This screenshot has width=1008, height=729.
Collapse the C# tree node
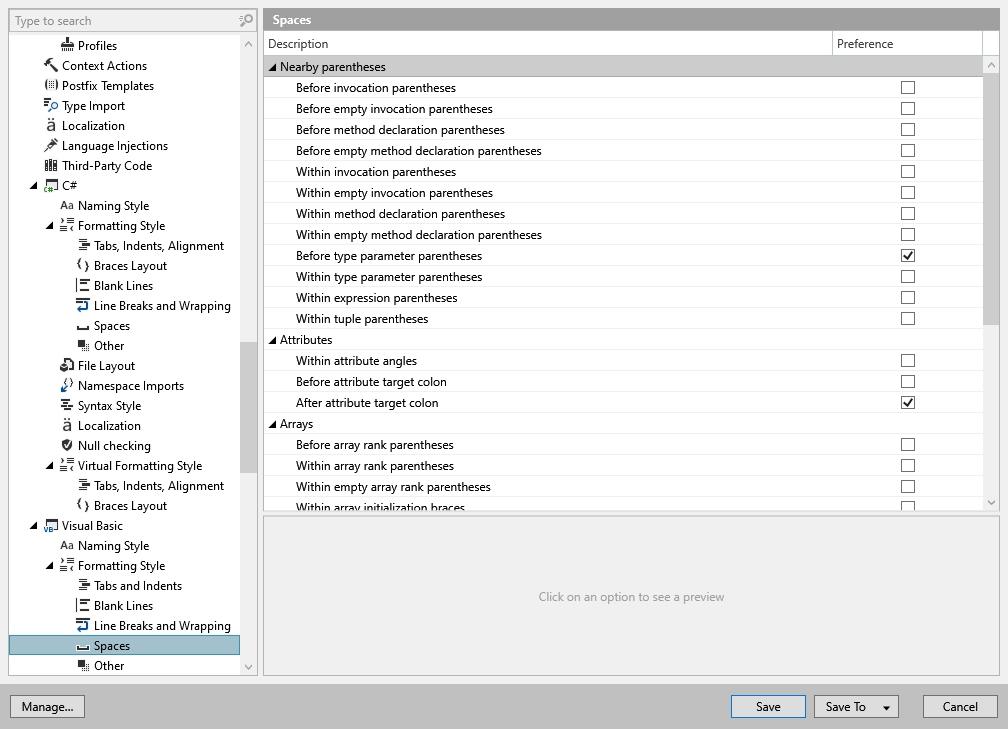[x=34, y=185]
